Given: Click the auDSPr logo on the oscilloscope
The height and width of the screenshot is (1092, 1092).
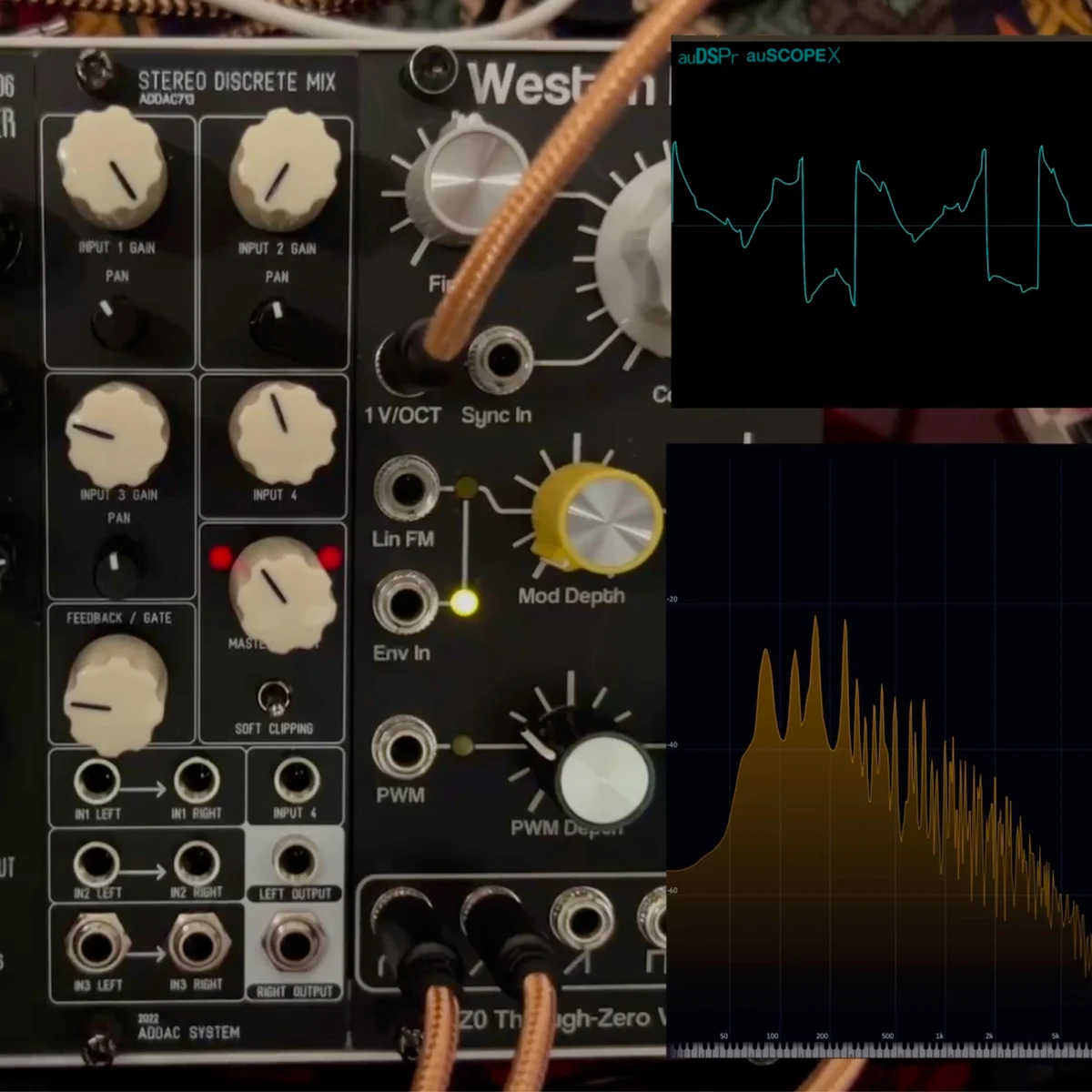Looking at the screenshot, I should pyautogui.click(x=706, y=56).
